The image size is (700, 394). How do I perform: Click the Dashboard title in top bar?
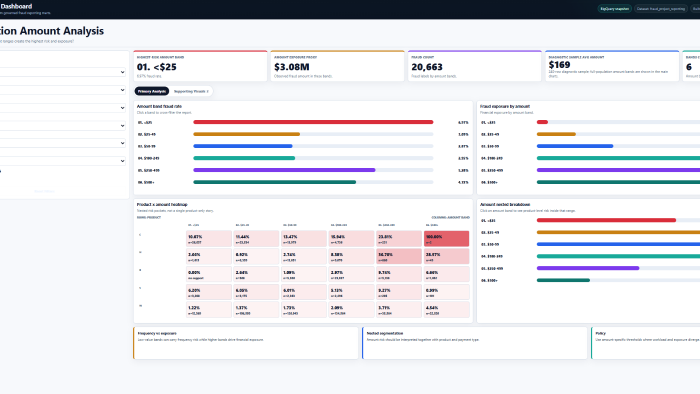[16, 6]
